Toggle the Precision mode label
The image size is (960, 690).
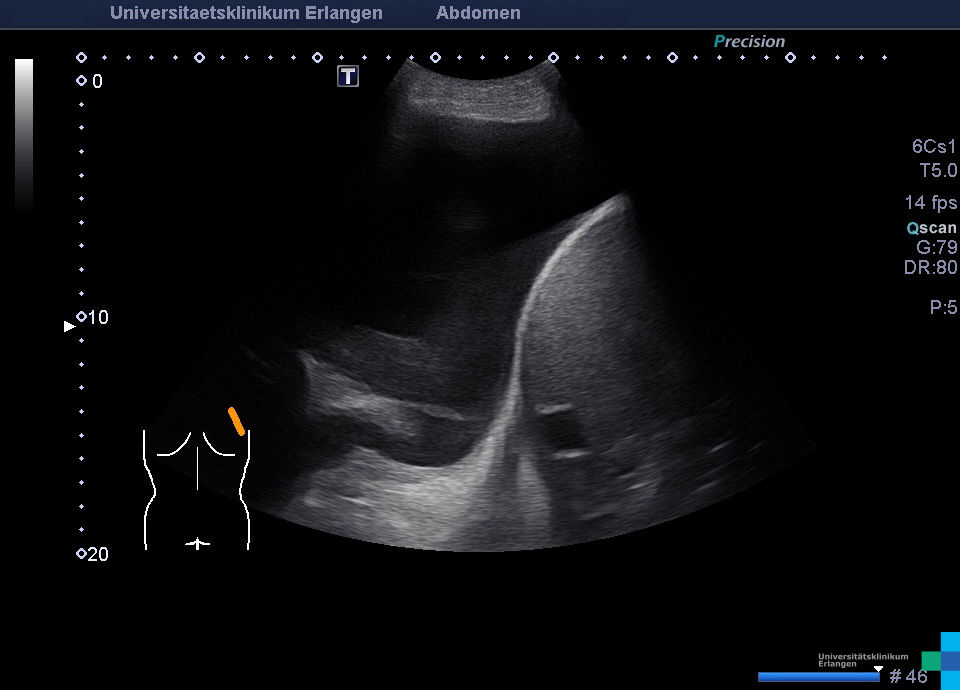(749, 42)
